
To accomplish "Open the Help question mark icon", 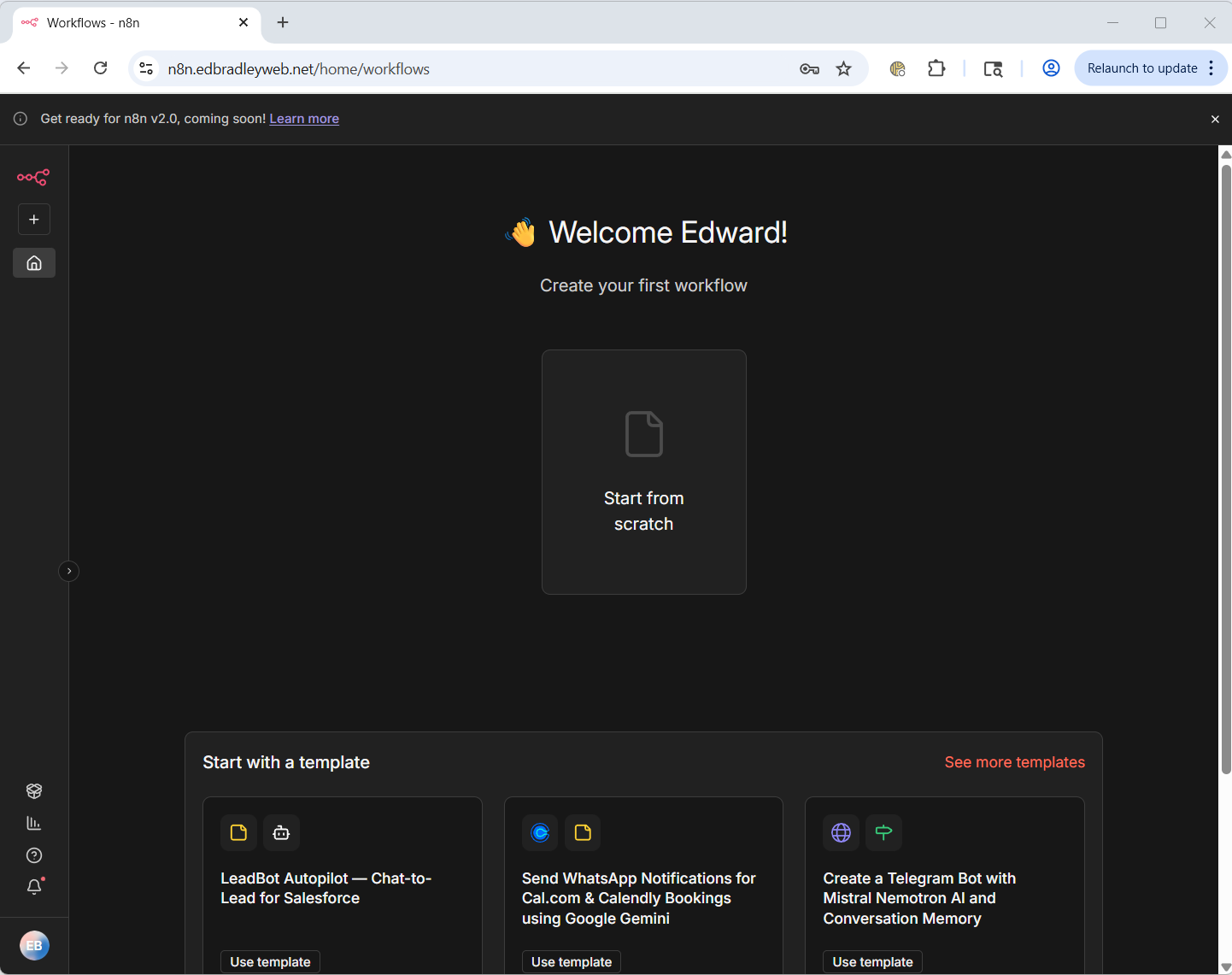I will 34,855.
